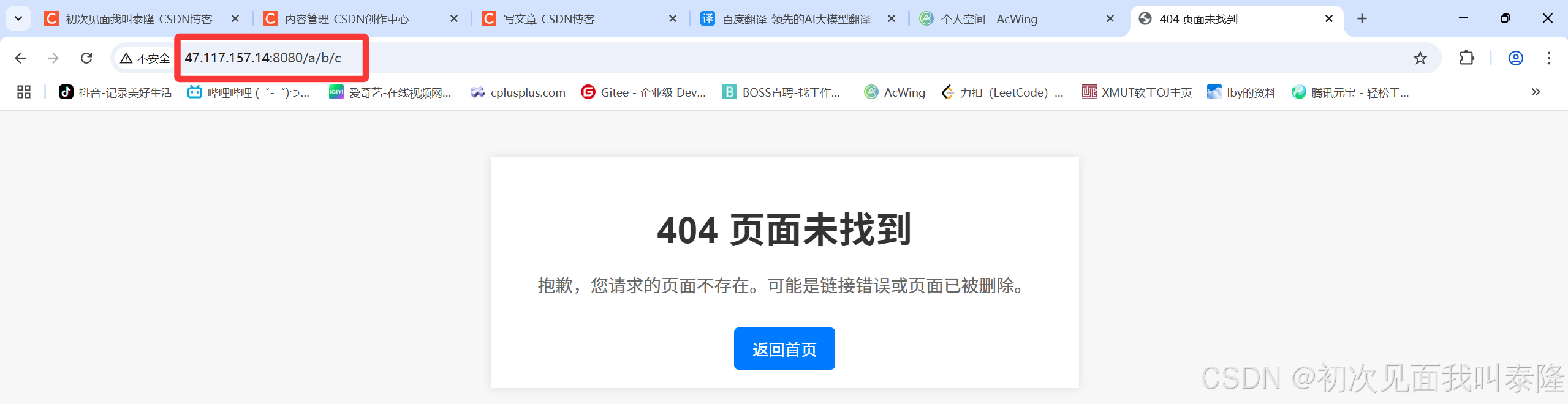Open the Apps grid shortcut in bookmarks bar
This screenshot has width=1568, height=404.
(24, 92)
